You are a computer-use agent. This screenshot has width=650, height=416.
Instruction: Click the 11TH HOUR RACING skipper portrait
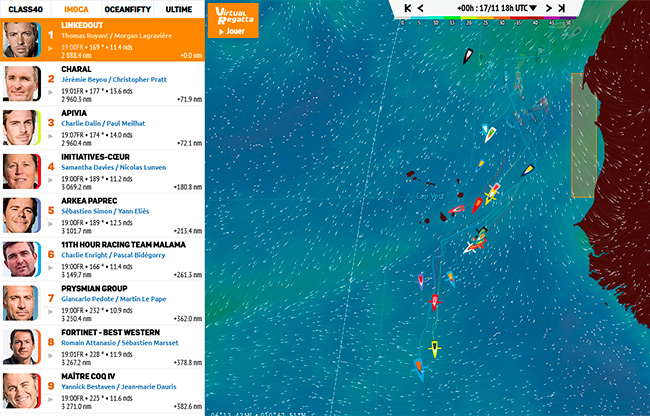click(x=22, y=259)
